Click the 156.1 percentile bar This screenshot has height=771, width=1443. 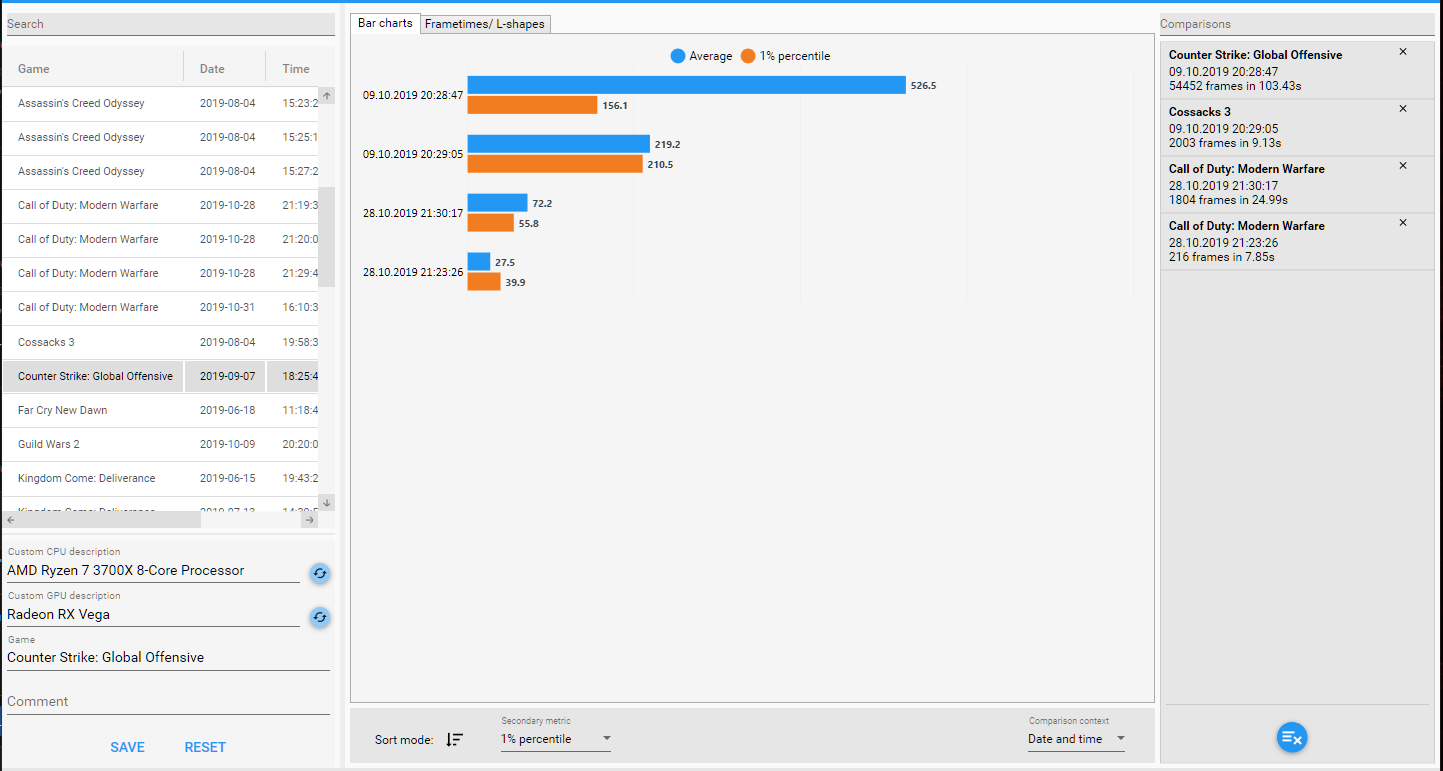[x=532, y=104]
